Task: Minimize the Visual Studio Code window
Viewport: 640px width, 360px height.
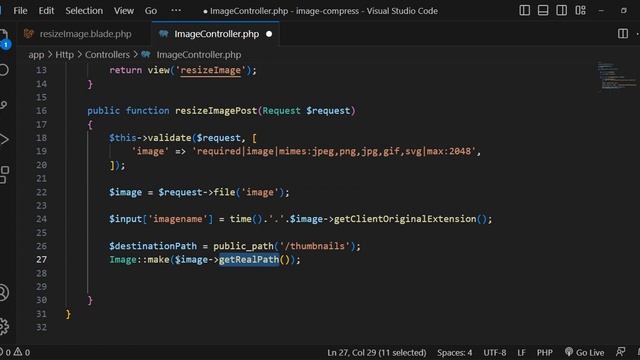Action: pyautogui.click(x=601, y=11)
